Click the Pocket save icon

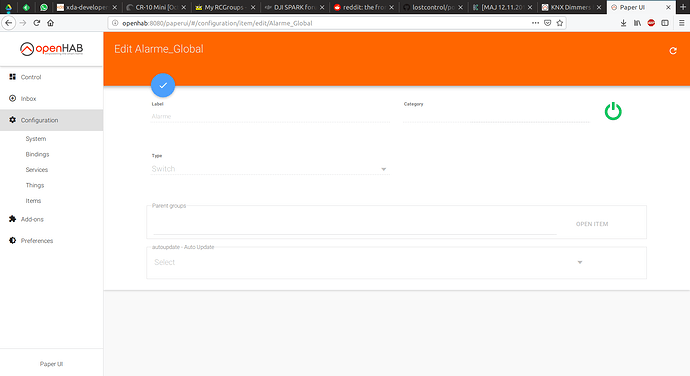tap(547, 23)
